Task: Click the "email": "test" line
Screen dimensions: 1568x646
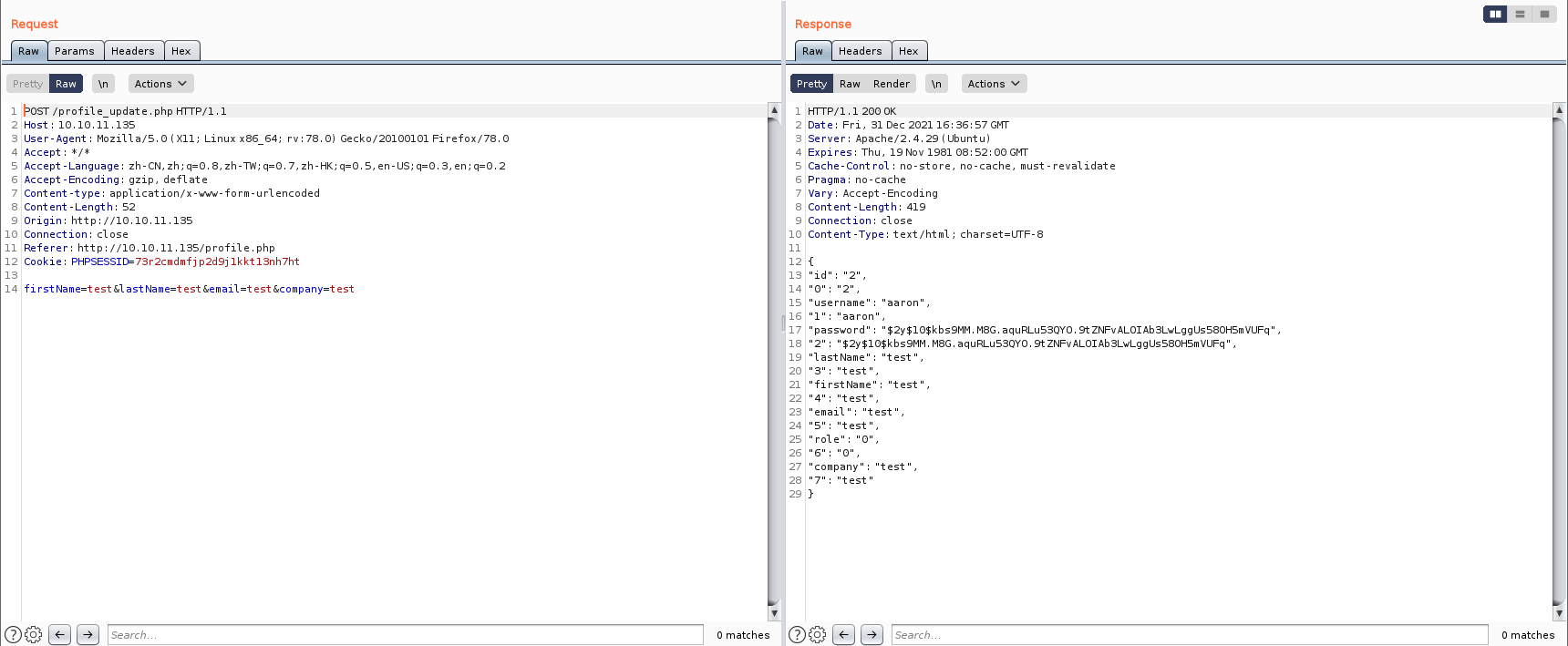Action: 856,412
